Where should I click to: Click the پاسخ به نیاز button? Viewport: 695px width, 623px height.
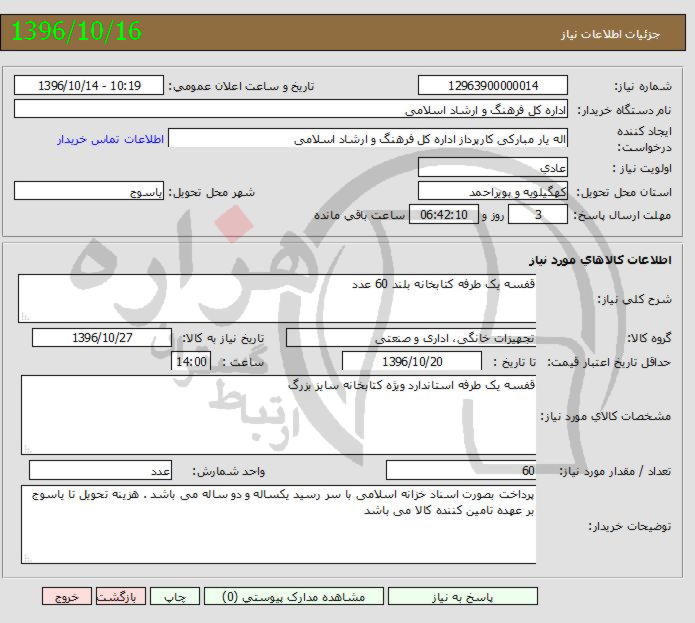point(463,596)
